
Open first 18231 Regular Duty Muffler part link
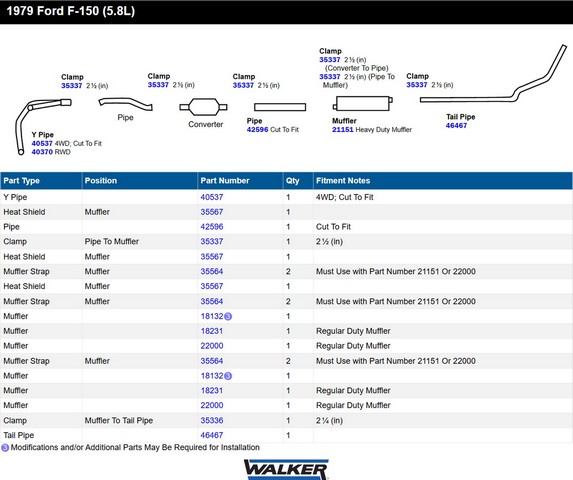(x=212, y=331)
